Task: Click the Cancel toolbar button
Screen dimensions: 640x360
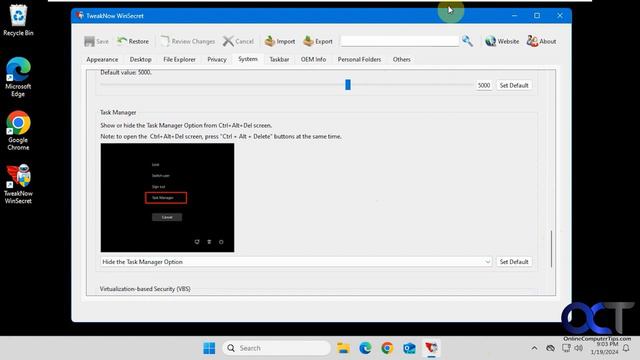Action: coord(238,41)
